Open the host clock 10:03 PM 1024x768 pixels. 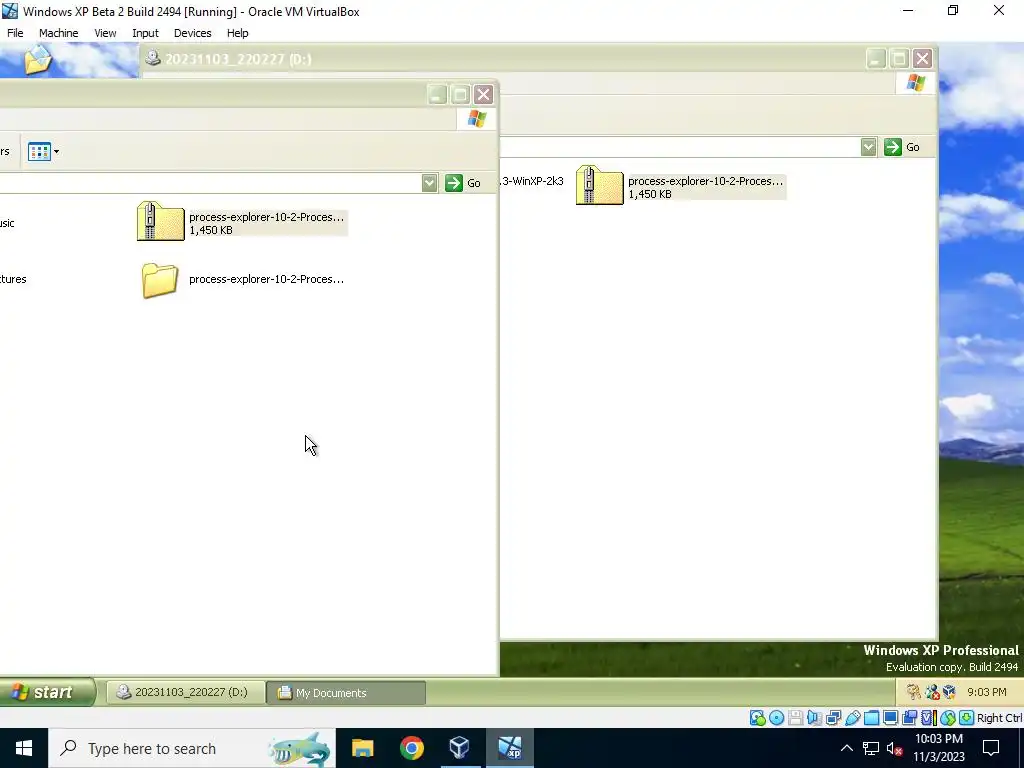[938, 748]
